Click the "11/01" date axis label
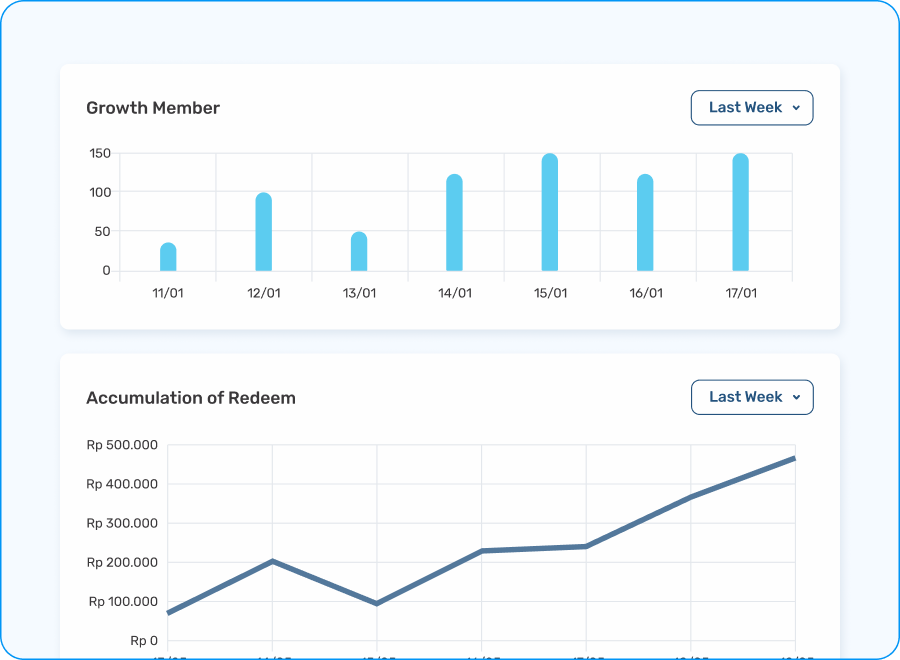Image resolution: width=900 pixels, height=660 pixels. [168, 293]
